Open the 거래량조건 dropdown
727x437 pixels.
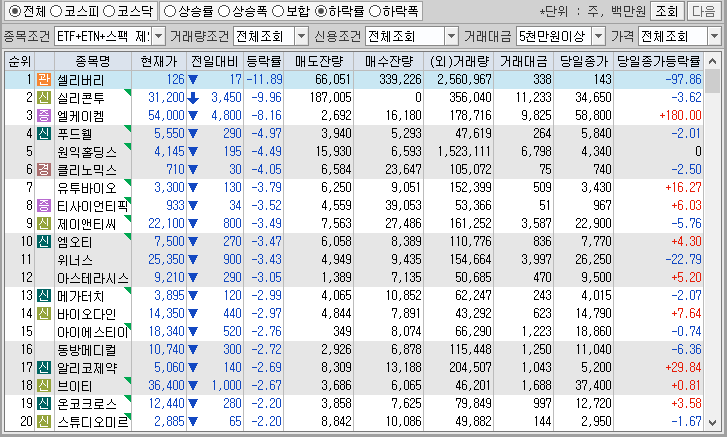[x=301, y=36]
